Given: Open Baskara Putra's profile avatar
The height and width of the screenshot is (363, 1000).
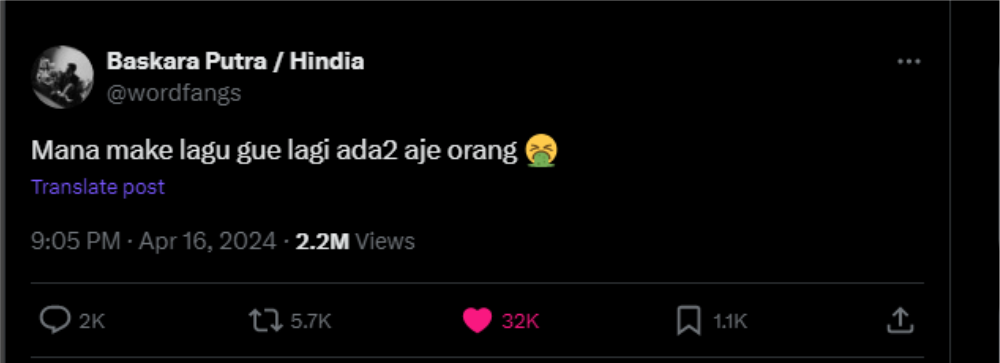Looking at the screenshot, I should click(62, 77).
